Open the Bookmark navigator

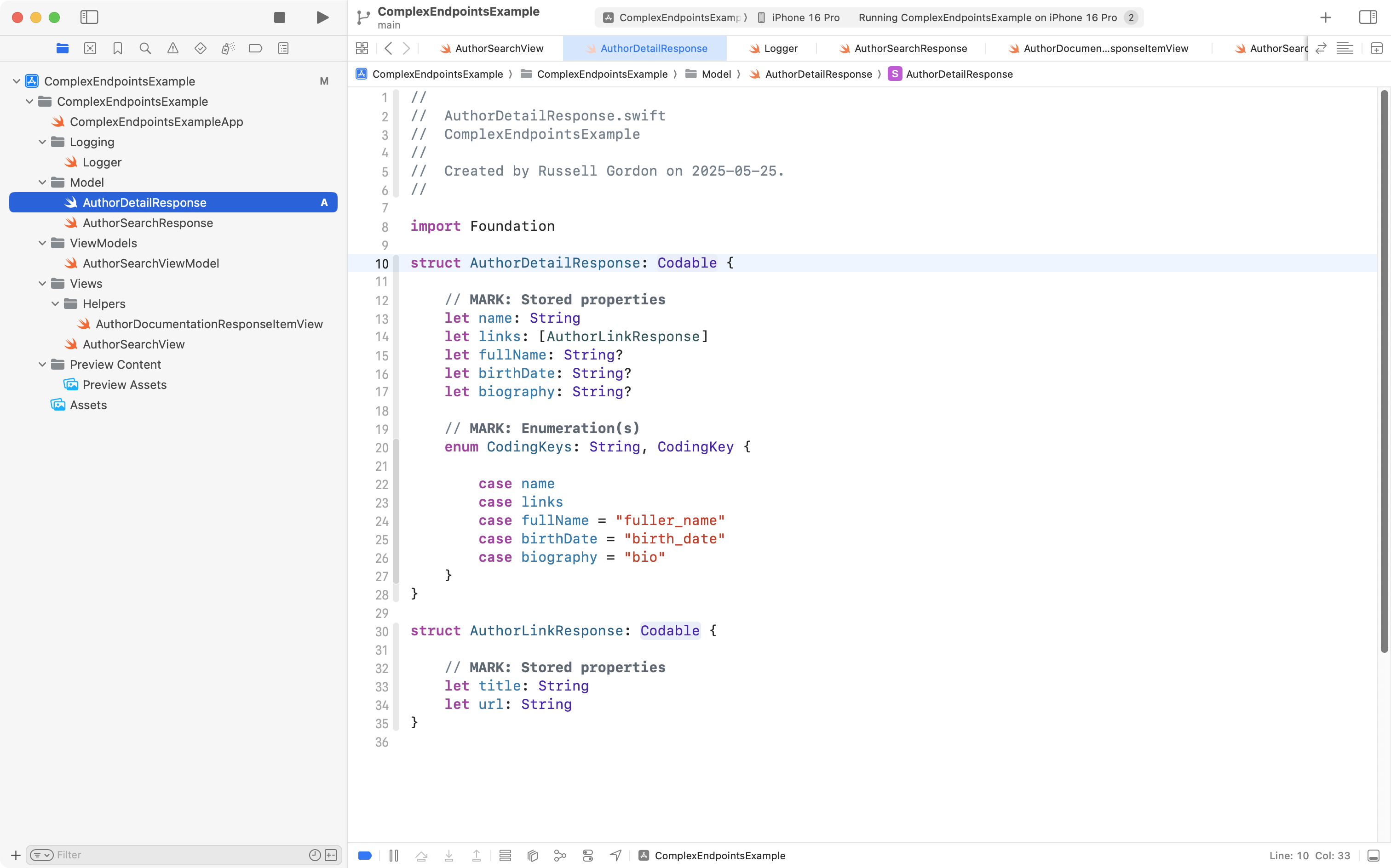click(118, 49)
